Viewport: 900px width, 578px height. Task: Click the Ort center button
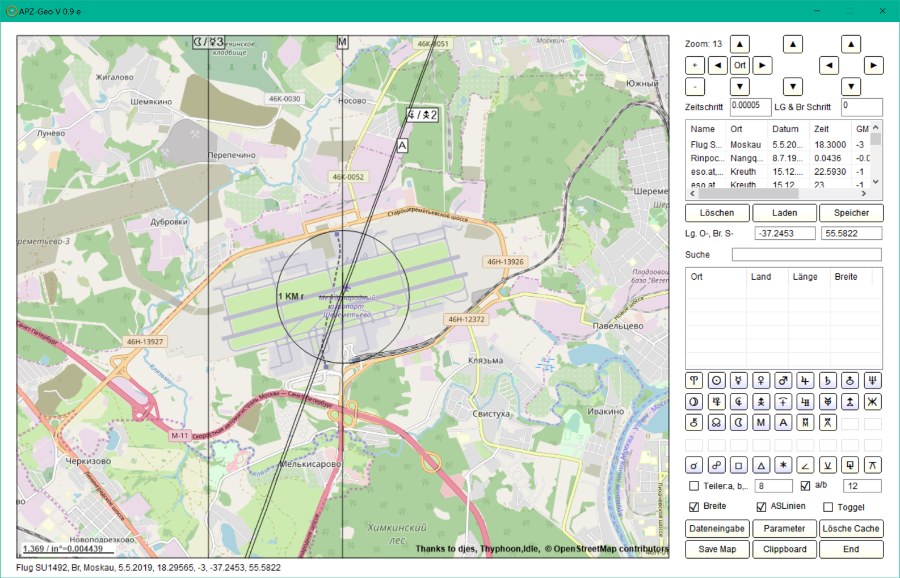[740, 65]
